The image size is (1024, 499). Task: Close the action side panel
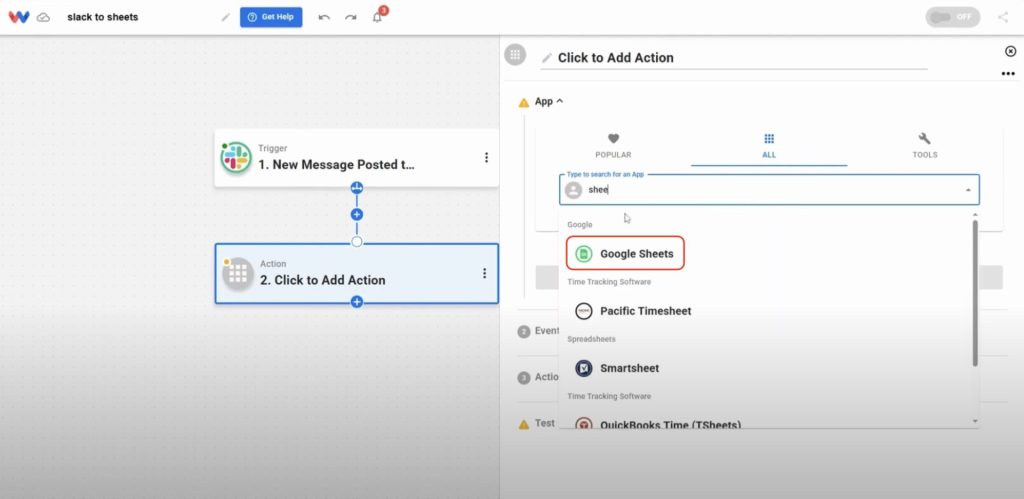1010,51
